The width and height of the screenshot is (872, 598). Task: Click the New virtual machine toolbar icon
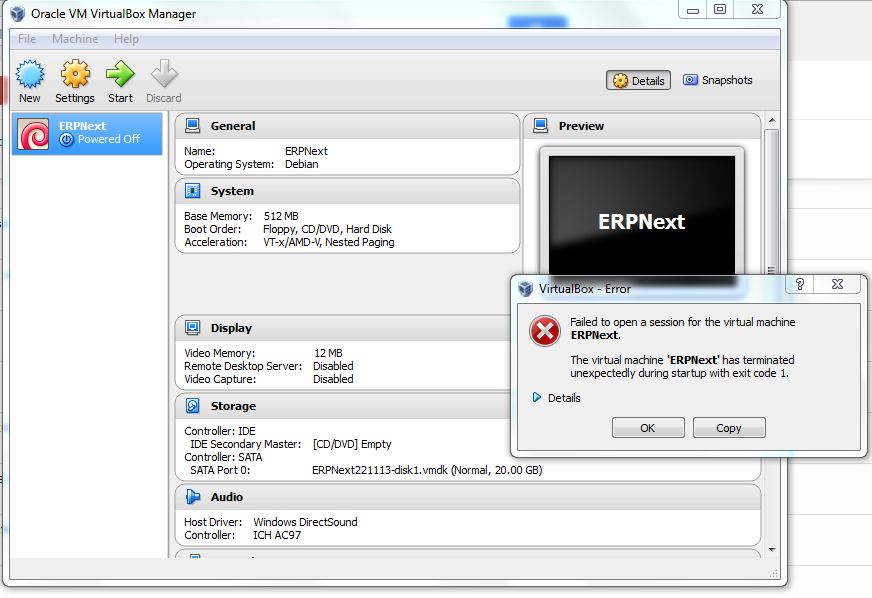29,74
